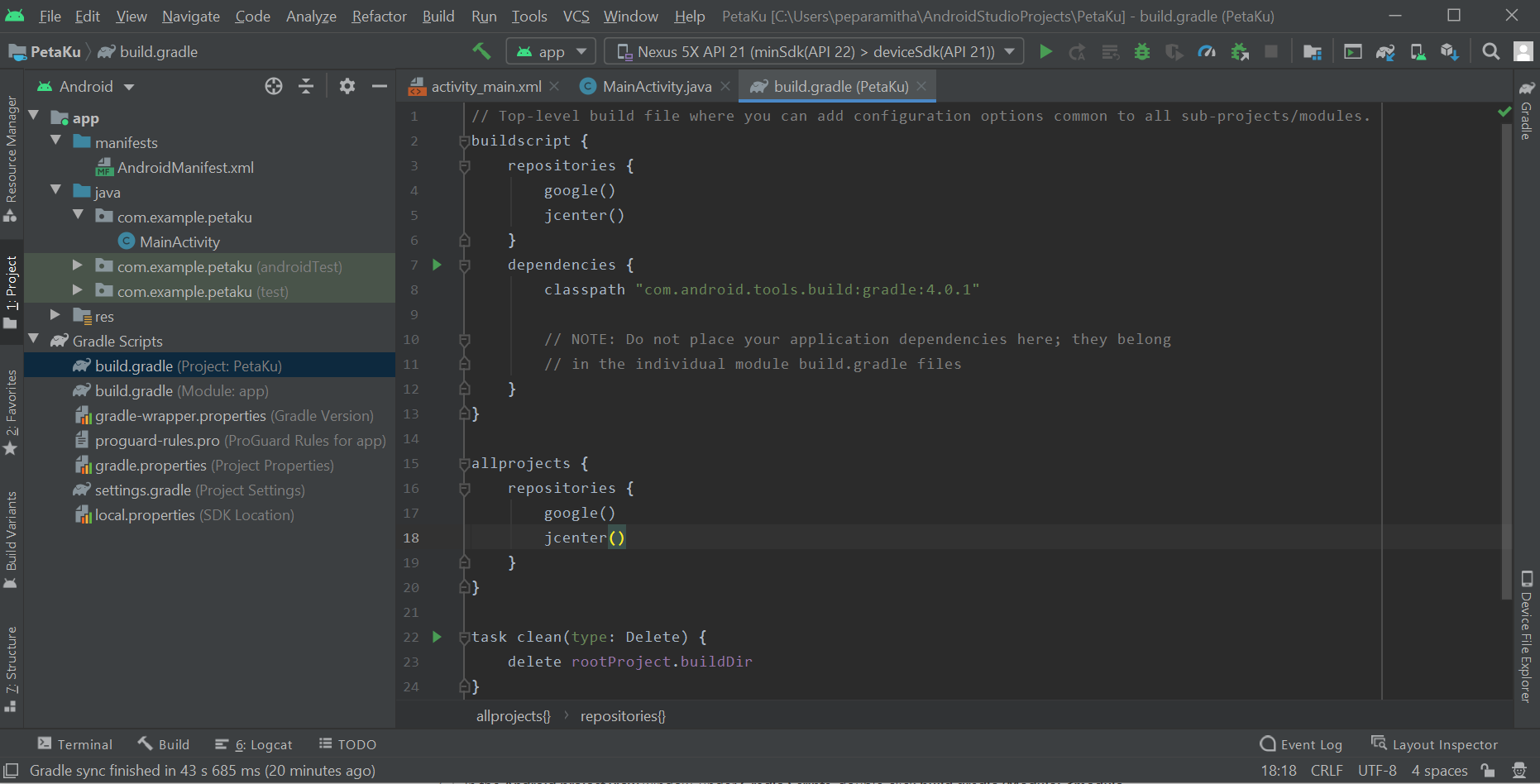Collapse the java folder

[56, 189]
